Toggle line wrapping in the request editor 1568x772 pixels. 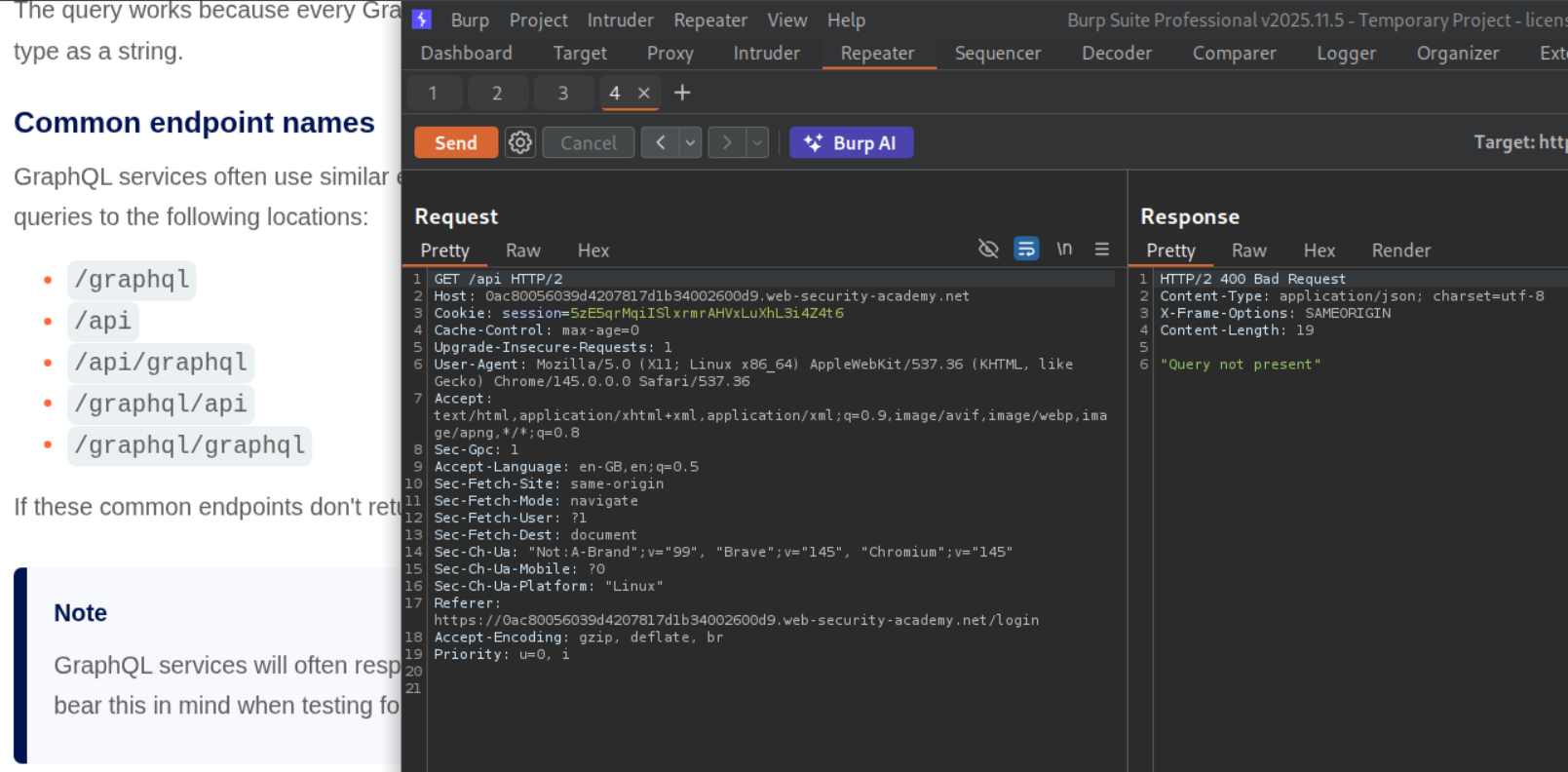1026,250
